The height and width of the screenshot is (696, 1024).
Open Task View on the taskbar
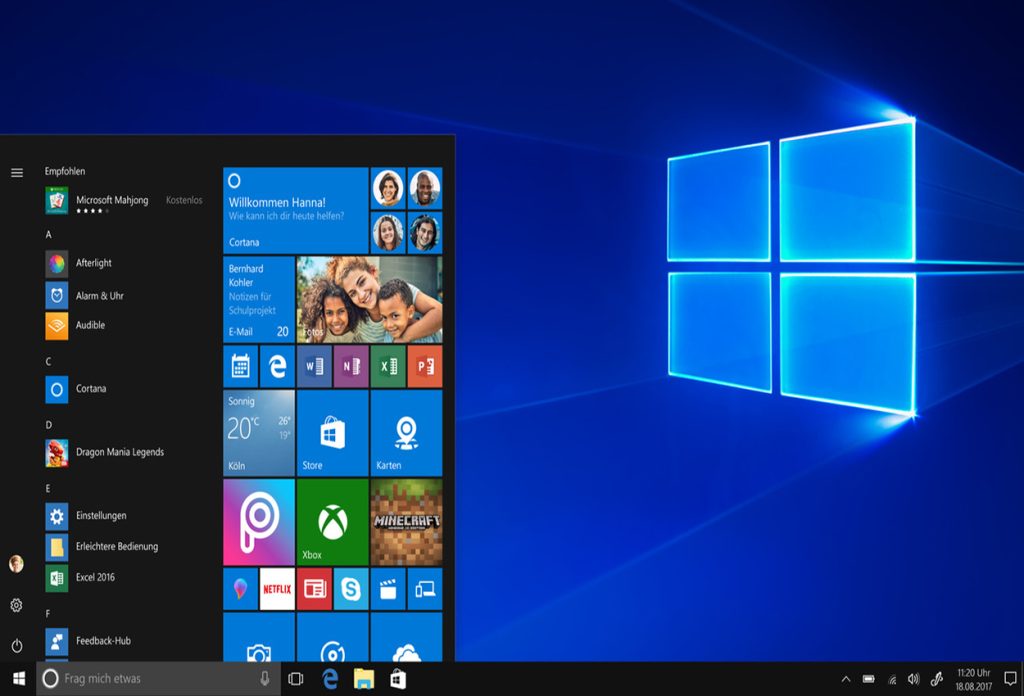(x=295, y=679)
